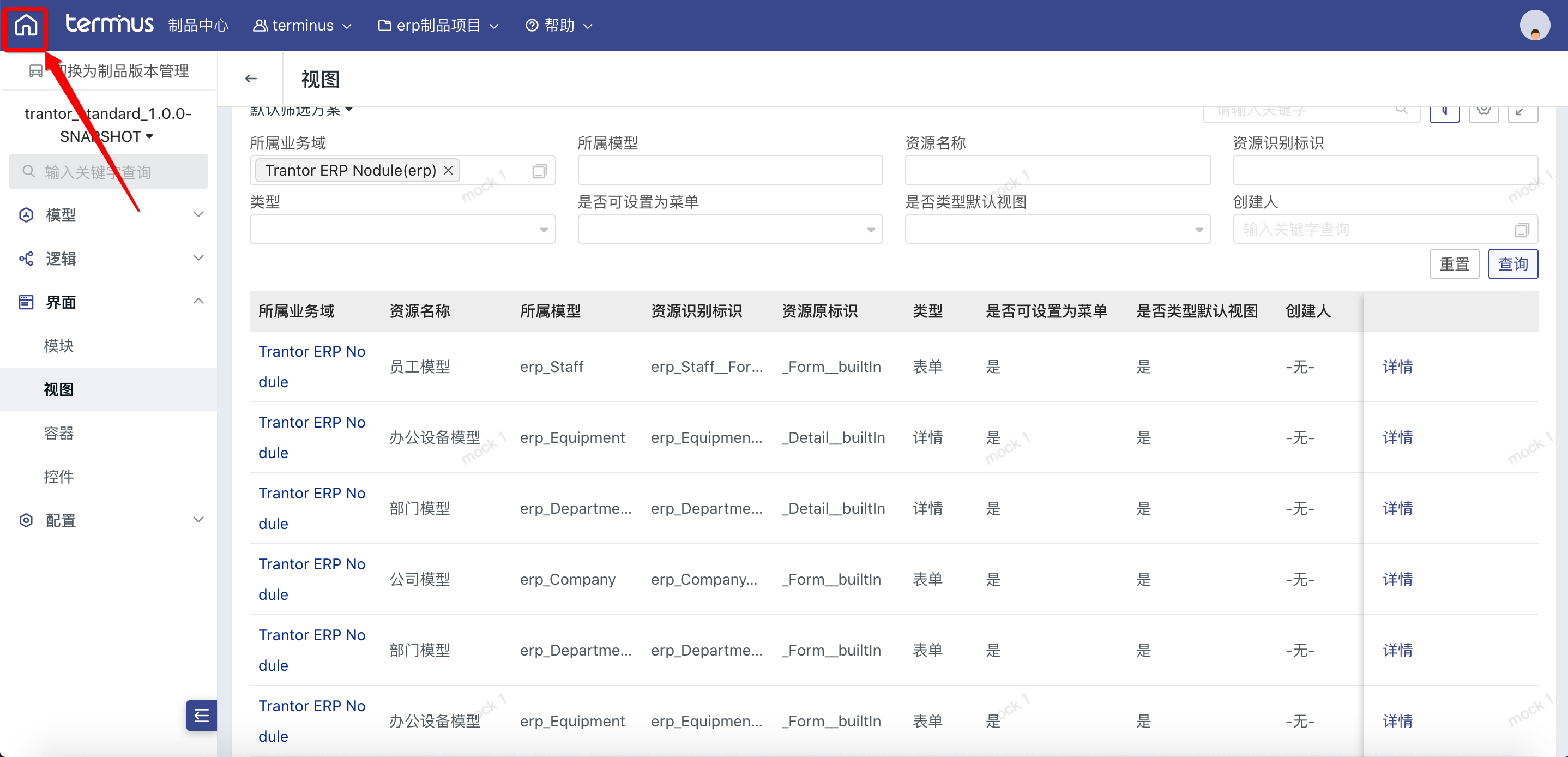Open selector icon in 创建人 field
This screenshot has height=757, width=1568.
click(x=1521, y=230)
